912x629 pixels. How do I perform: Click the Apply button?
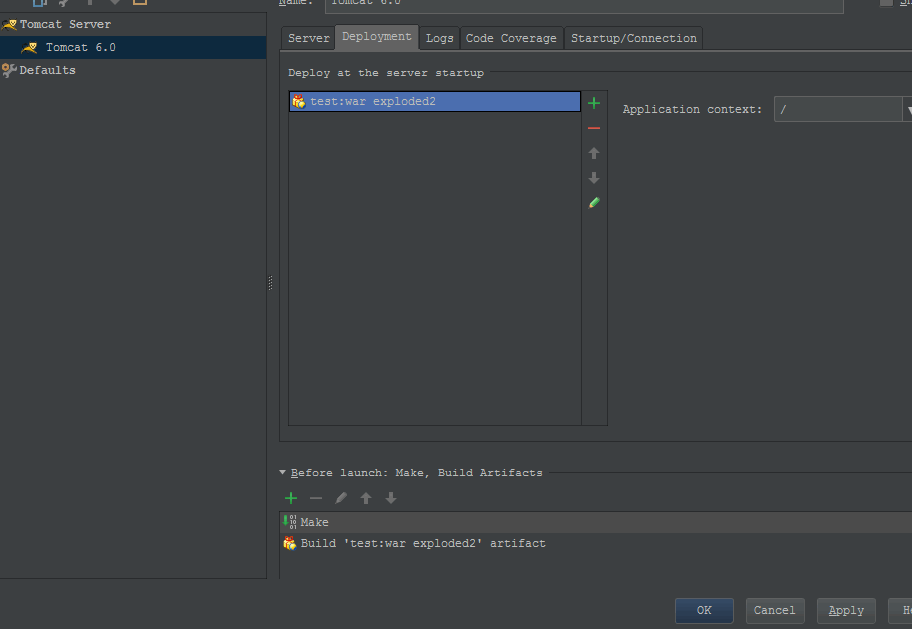coord(846,610)
